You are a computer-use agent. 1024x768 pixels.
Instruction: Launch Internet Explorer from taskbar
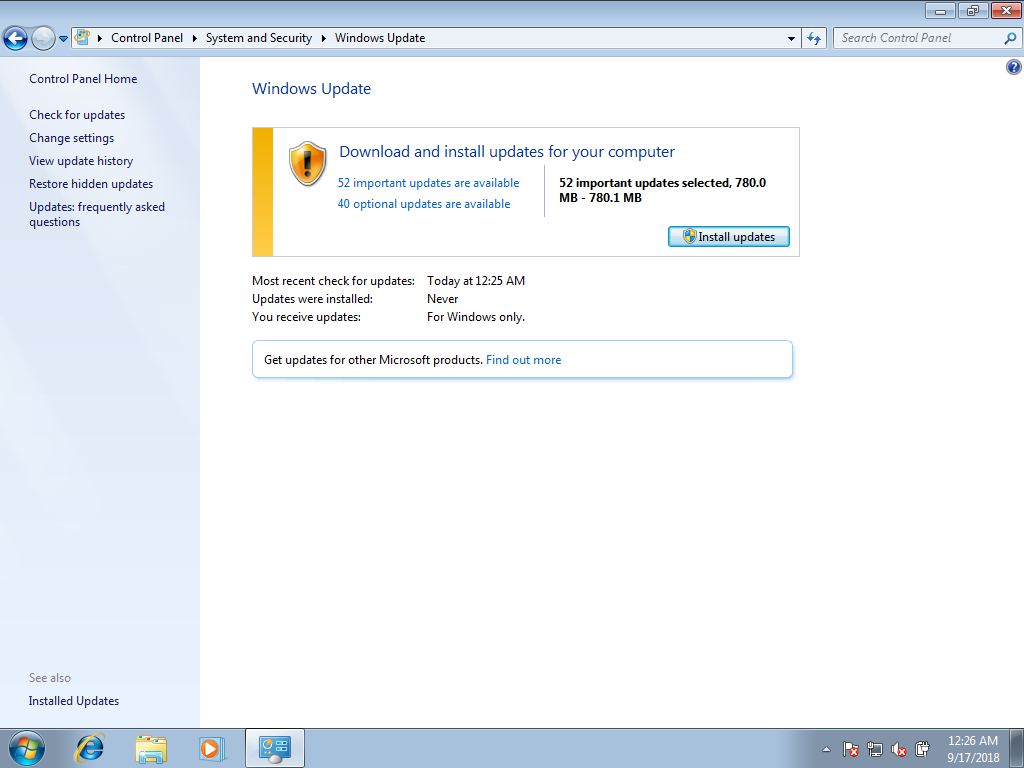click(89, 748)
